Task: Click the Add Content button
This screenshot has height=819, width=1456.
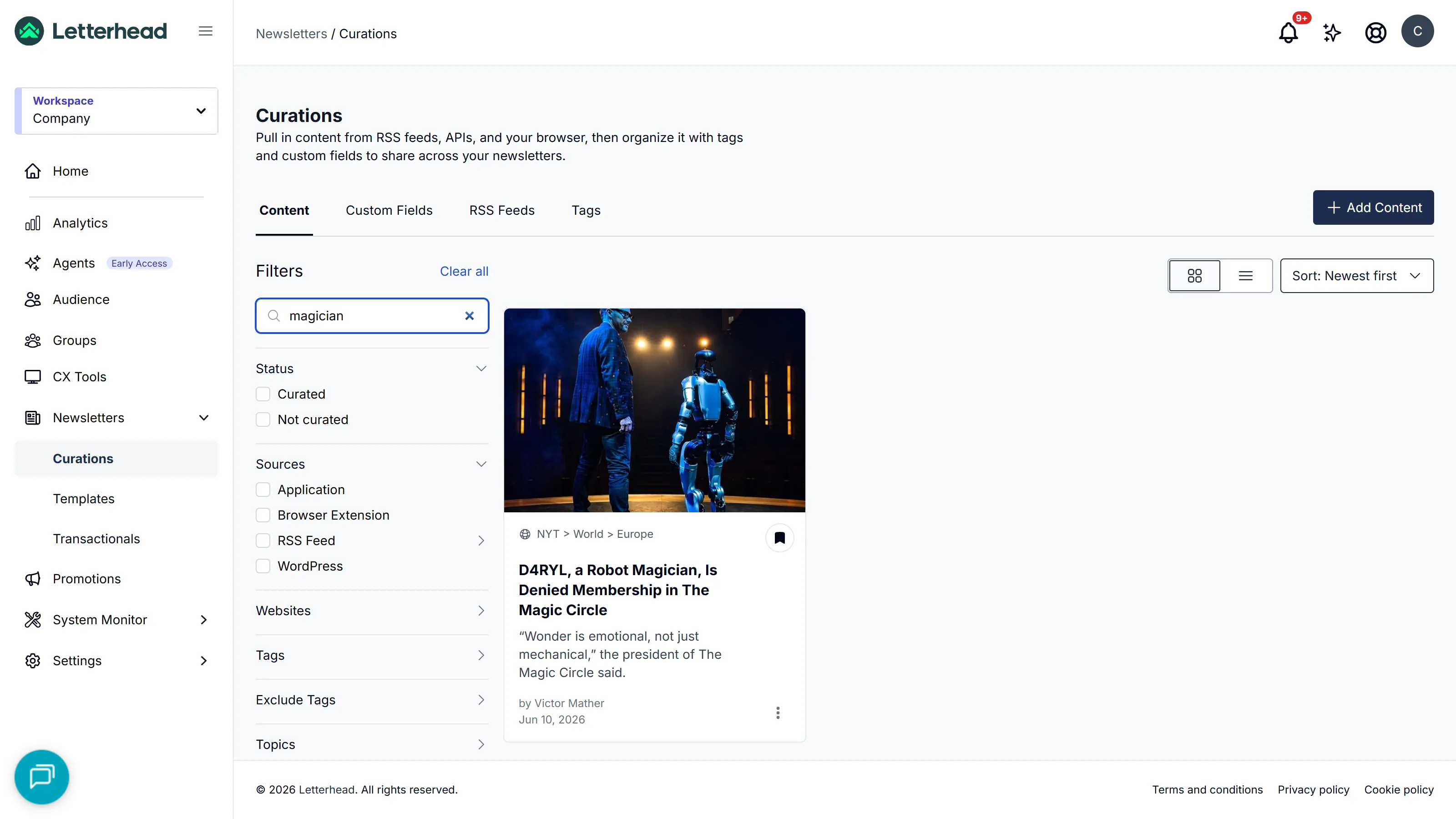Action: click(1373, 207)
